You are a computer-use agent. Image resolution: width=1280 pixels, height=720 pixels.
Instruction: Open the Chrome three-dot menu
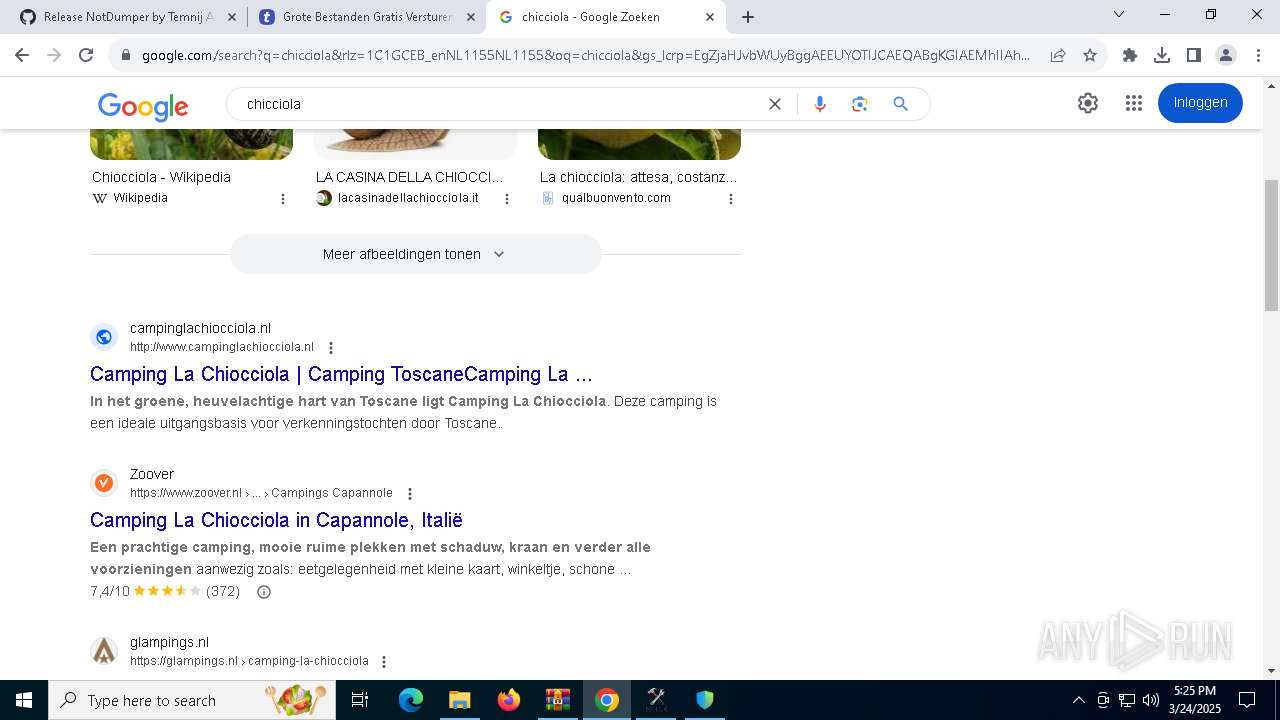point(1258,55)
